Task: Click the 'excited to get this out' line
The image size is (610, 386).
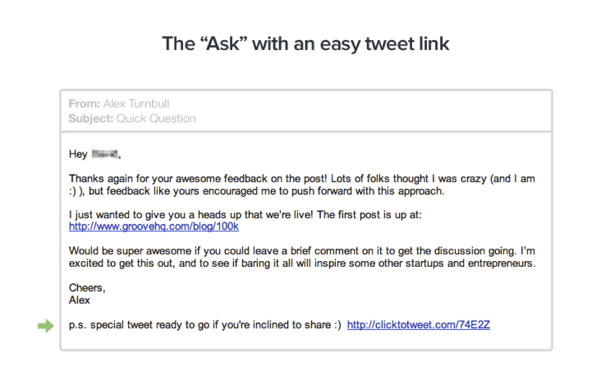Action: click(302, 263)
